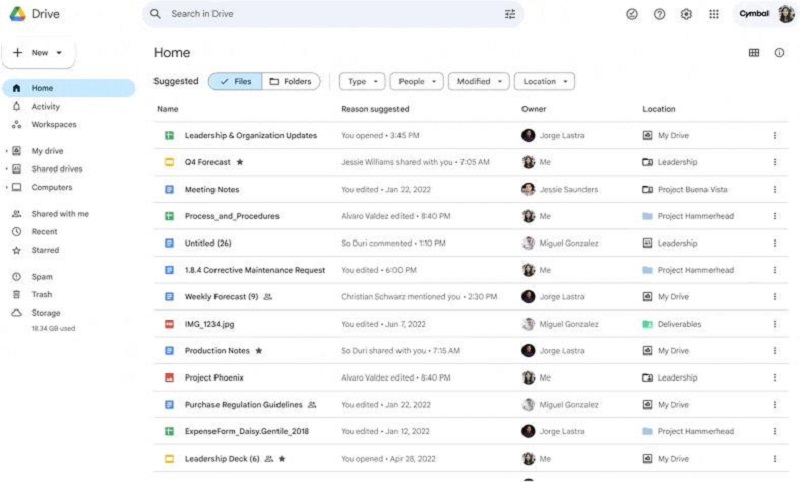Open 1.8.4 Corrective Maintenance Request file
800x482 pixels.
pos(255,270)
